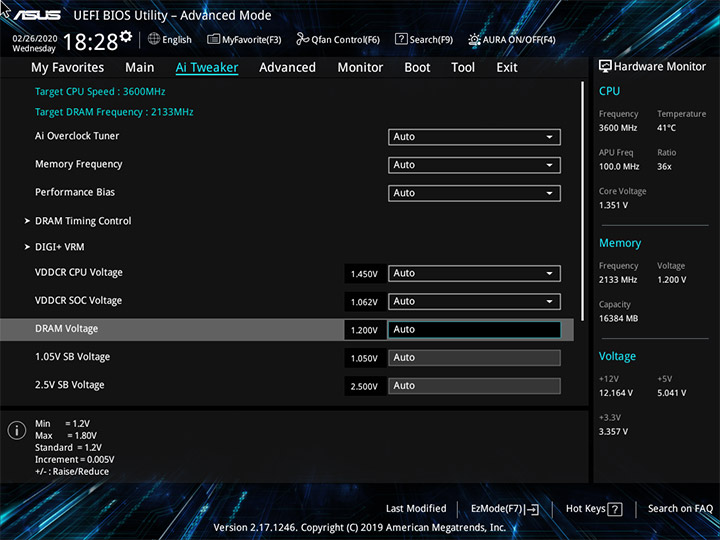
Task: Select the Memory Frequency label
Action: [x=79, y=164]
